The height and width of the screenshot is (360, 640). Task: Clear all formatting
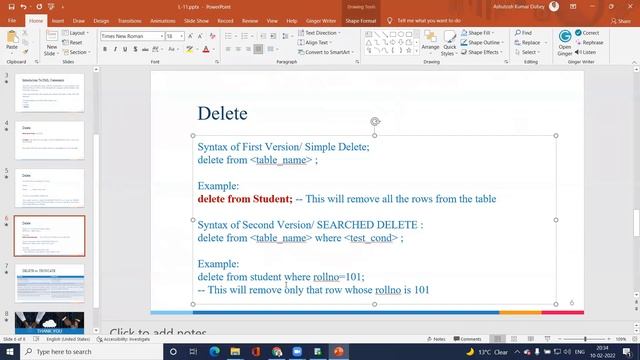click(x=212, y=36)
